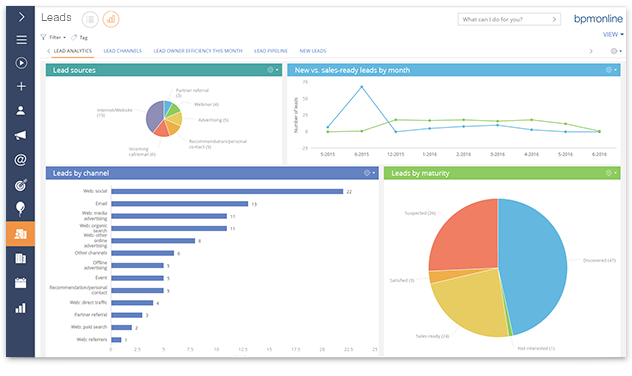Click the plus add icon in sidebar
Screen dimensions: 632x376
tap(21, 86)
